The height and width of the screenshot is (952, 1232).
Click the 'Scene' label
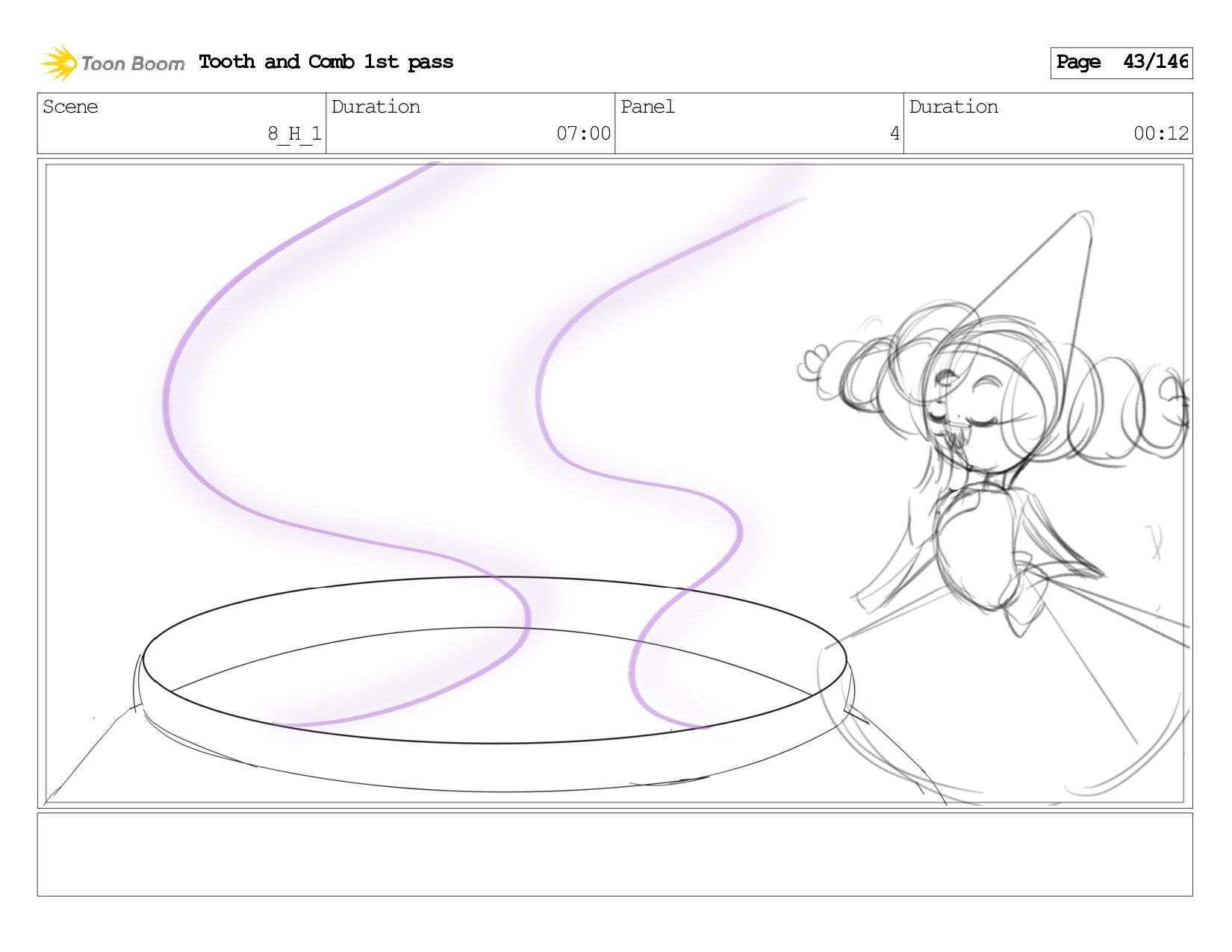pyautogui.click(x=70, y=107)
